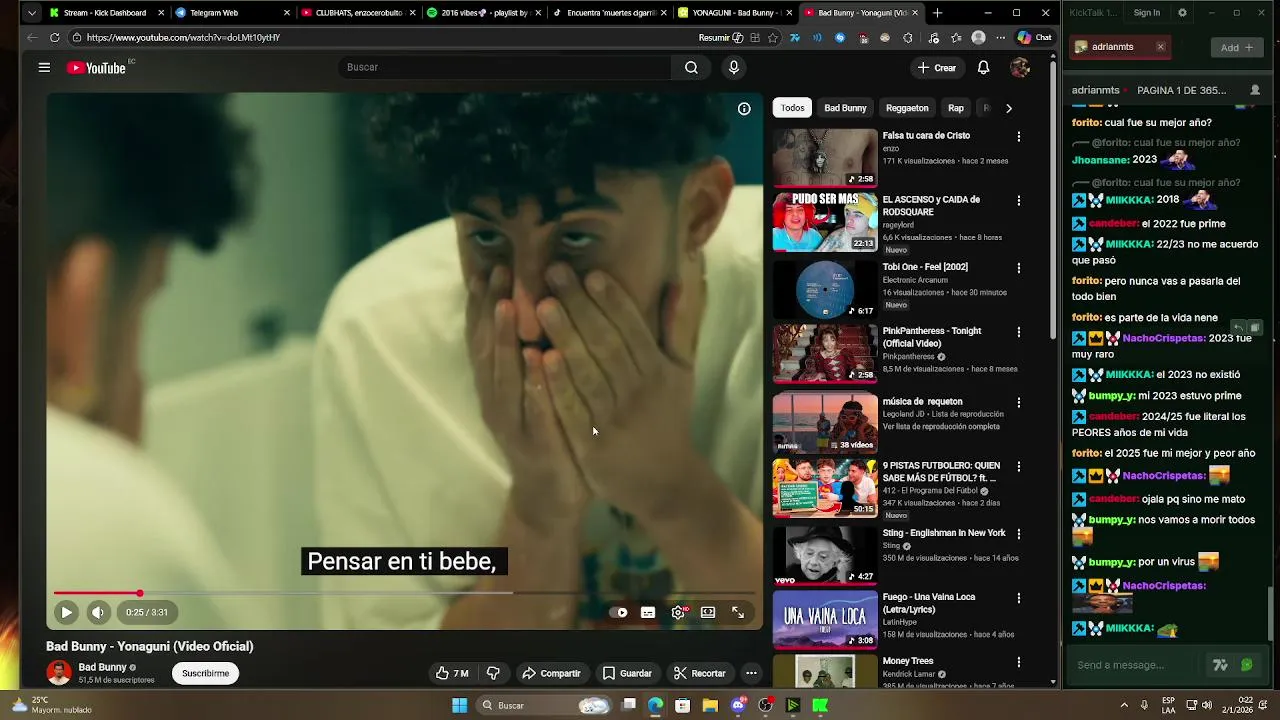Open Bad Bunny channel avatar
The width and height of the screenshot is (1280, 720).
coord(59,673)
